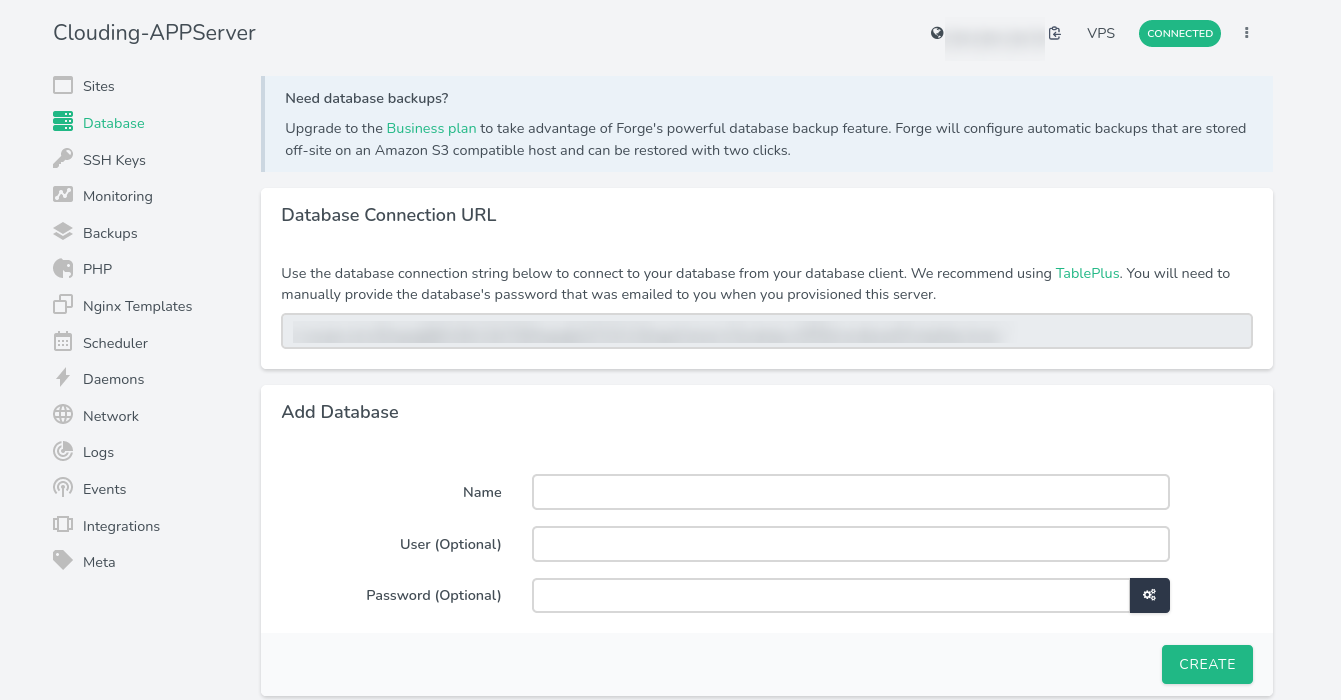View Logs icon in sidebar
Image resolution: width=1341 pixels, height=700 pixels.
click(63, 451)
